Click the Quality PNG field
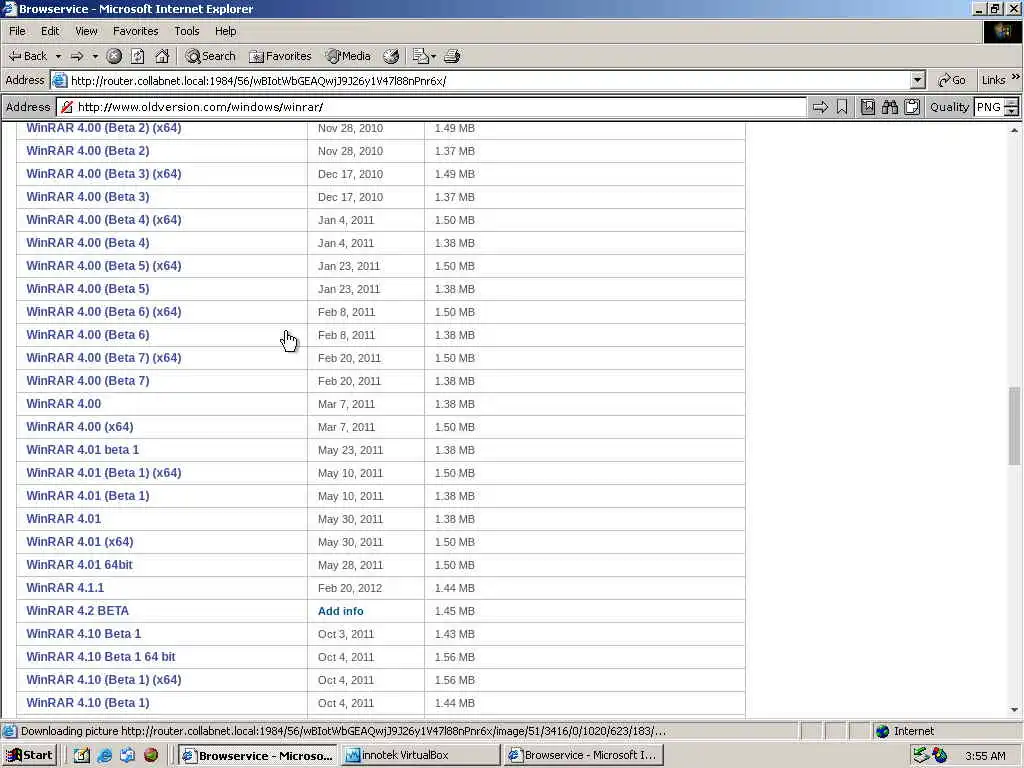 (x=988, y=107)
